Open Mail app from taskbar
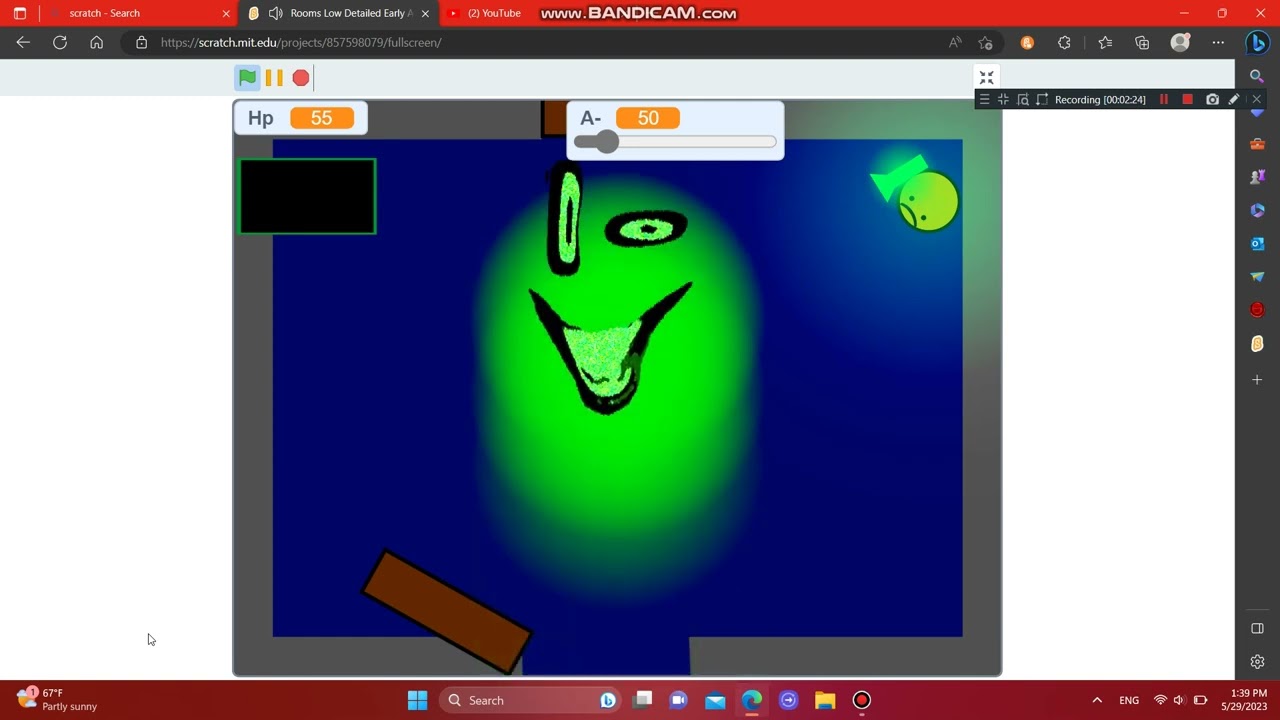This screenshot has height=720, width=1280. pos(715,700)
